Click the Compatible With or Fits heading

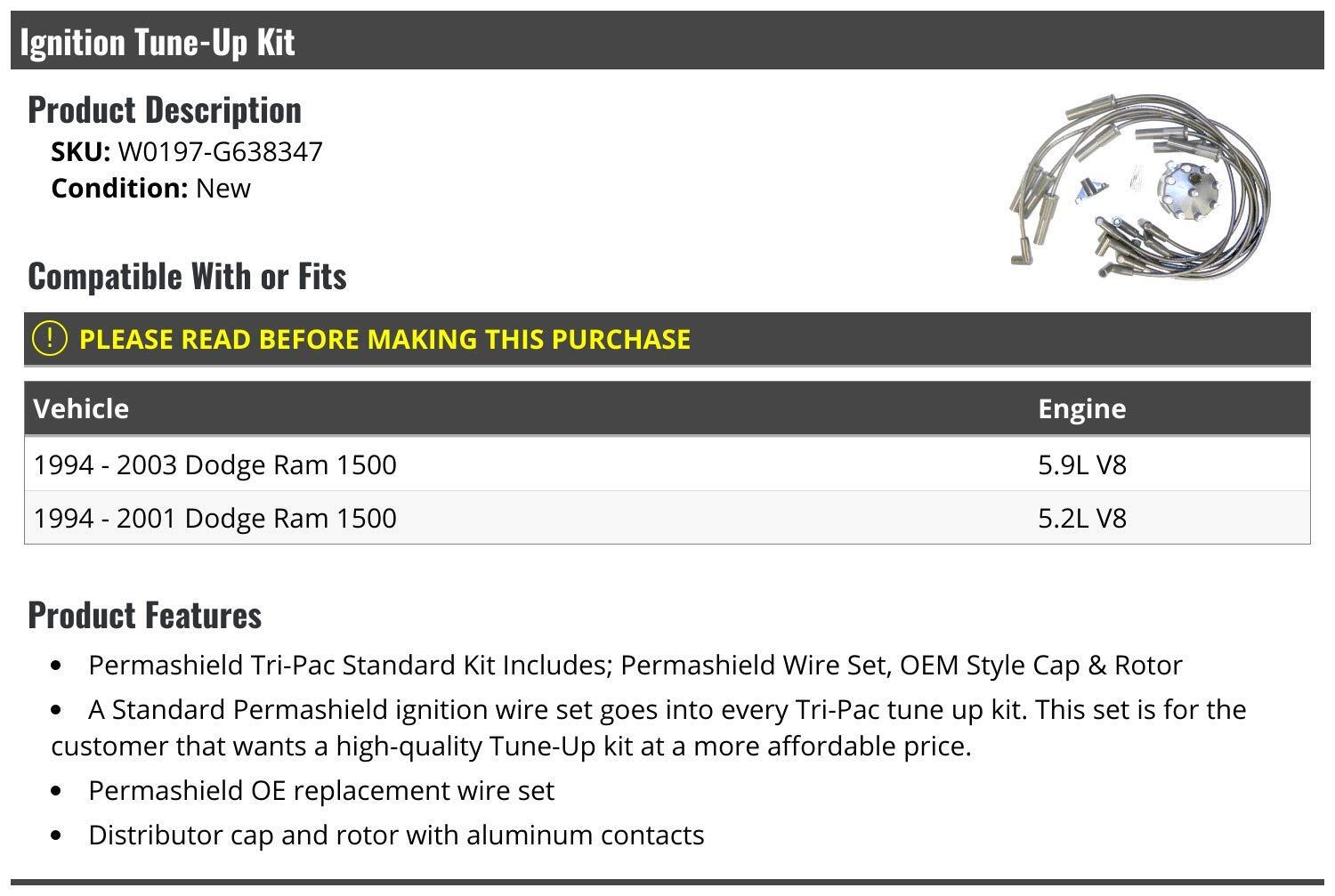(x=187, y=276)
